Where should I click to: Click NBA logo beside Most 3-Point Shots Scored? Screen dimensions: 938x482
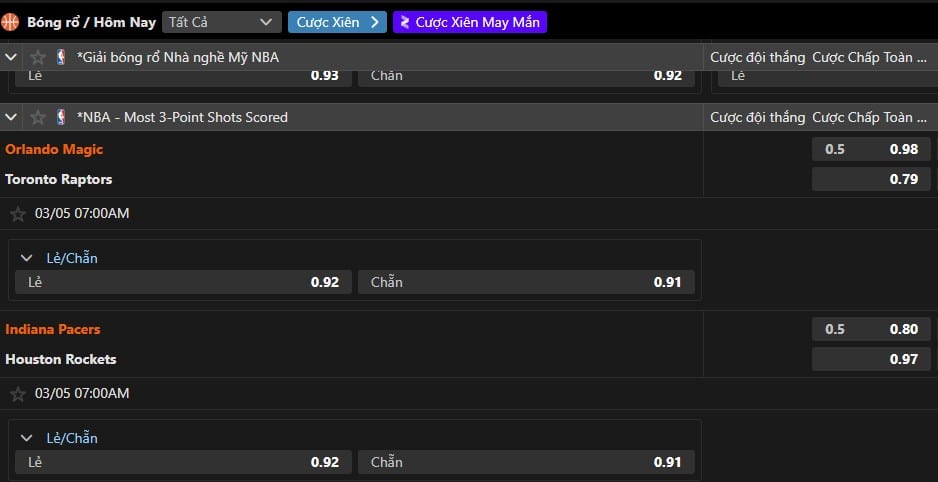coord(61,117)
